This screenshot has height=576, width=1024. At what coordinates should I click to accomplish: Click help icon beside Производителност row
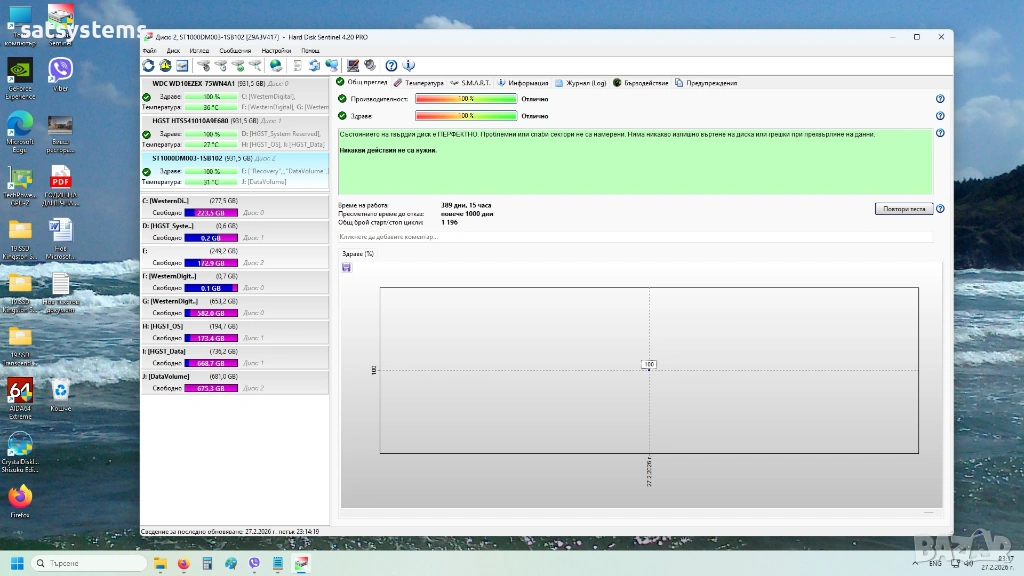point(940,99)
